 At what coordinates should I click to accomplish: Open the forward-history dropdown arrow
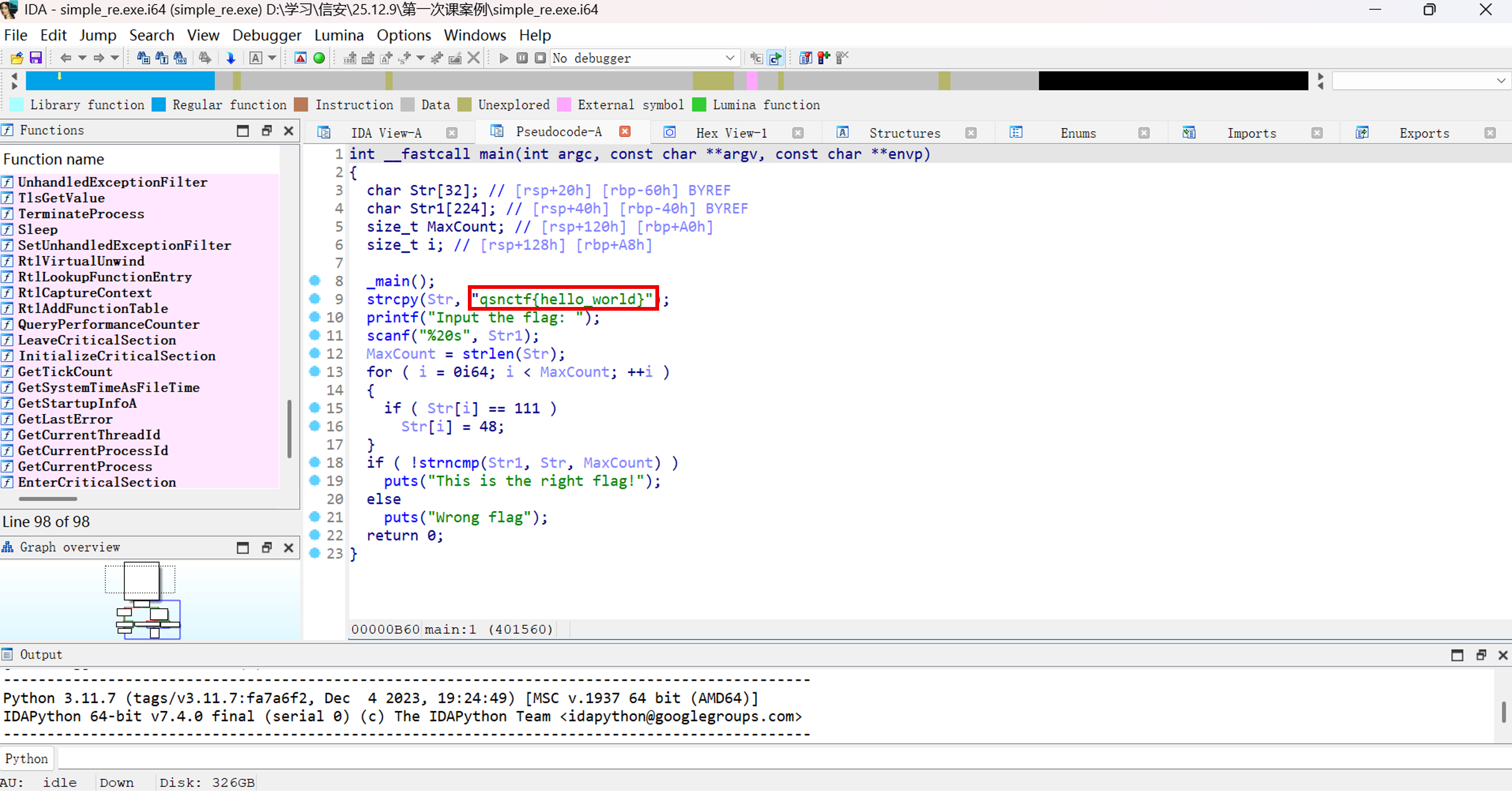pyautogui.click(x=115, y=58)
